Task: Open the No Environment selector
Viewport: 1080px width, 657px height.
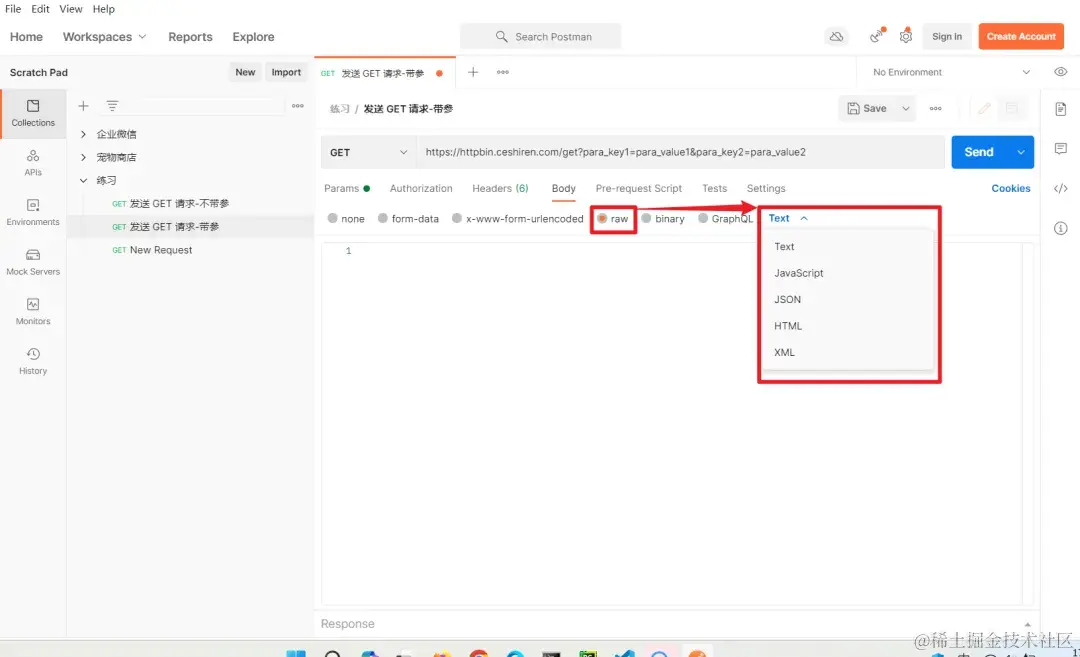Action: (952, 72)
